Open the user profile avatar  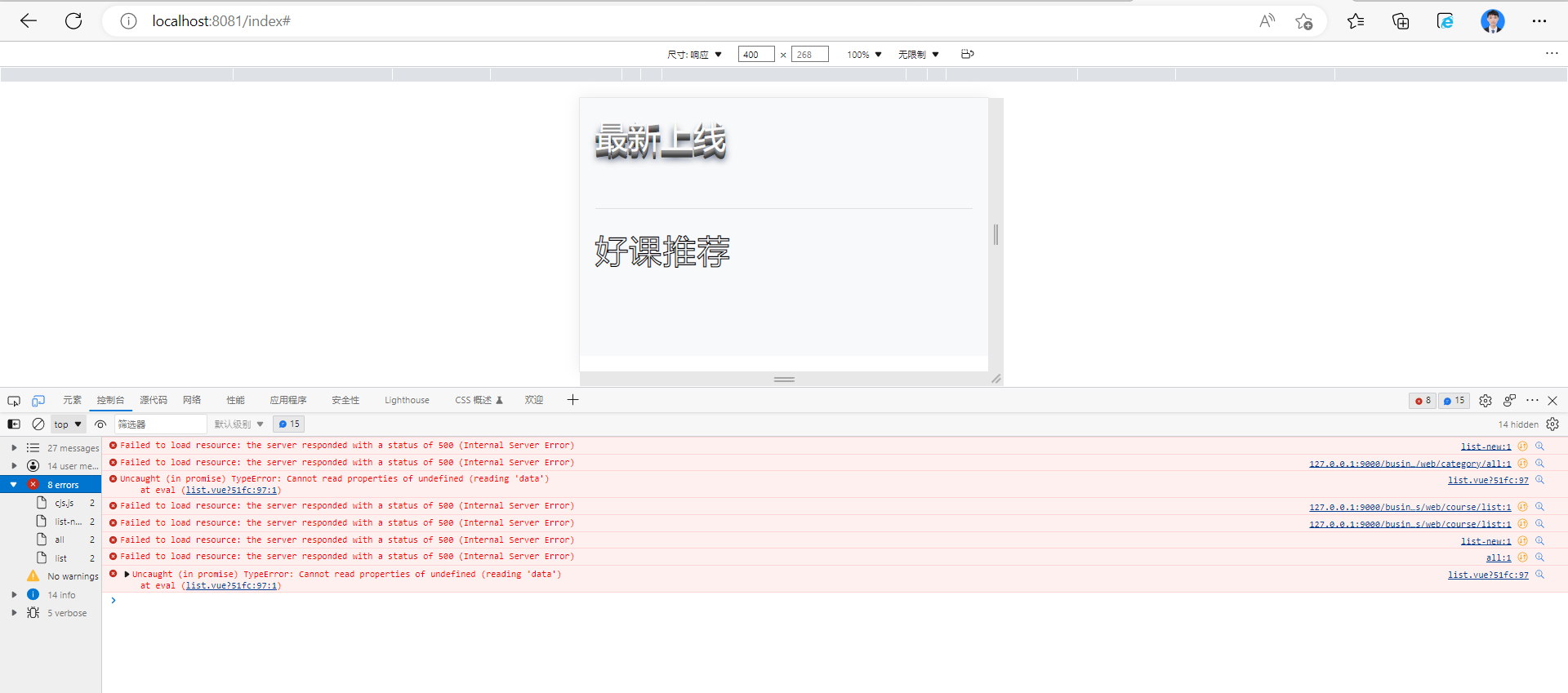point(1493,21)
